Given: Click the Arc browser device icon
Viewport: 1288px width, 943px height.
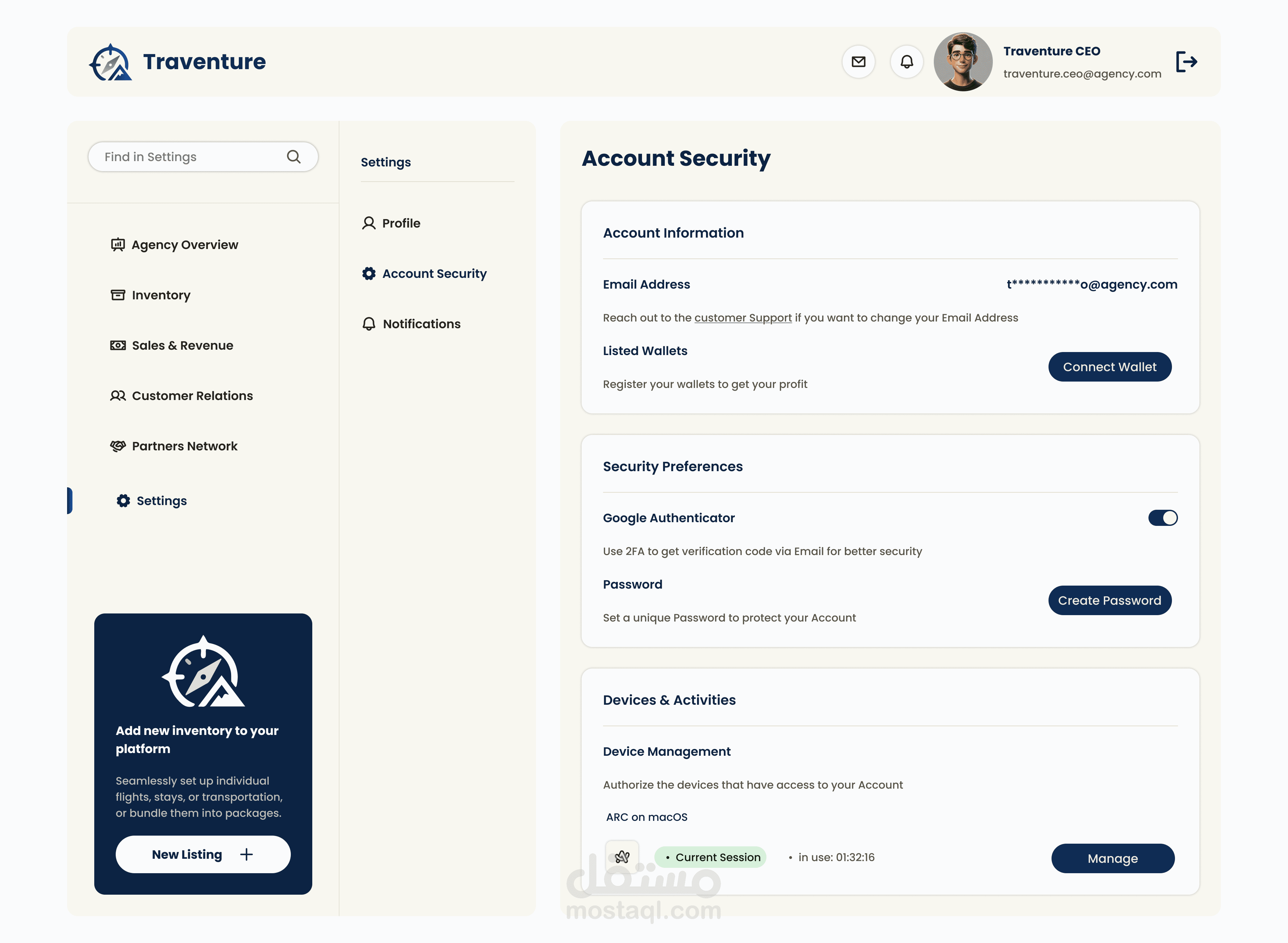Looking at the screenshot, I should pos(622,857).
